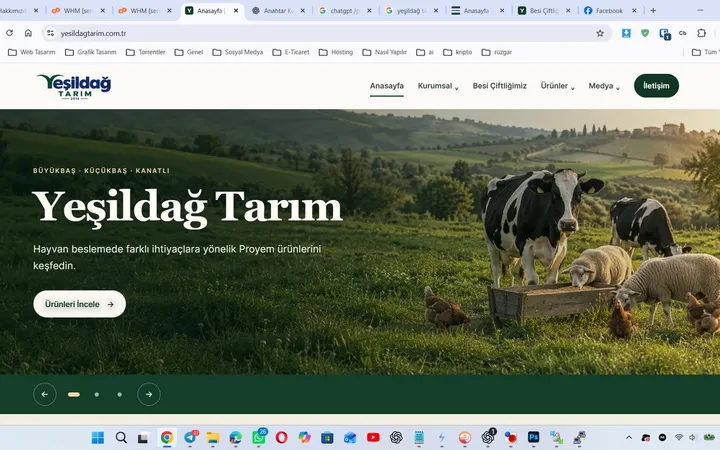Show hidden system tray icons
Screen dimensions: 720x450
(629, 438)
